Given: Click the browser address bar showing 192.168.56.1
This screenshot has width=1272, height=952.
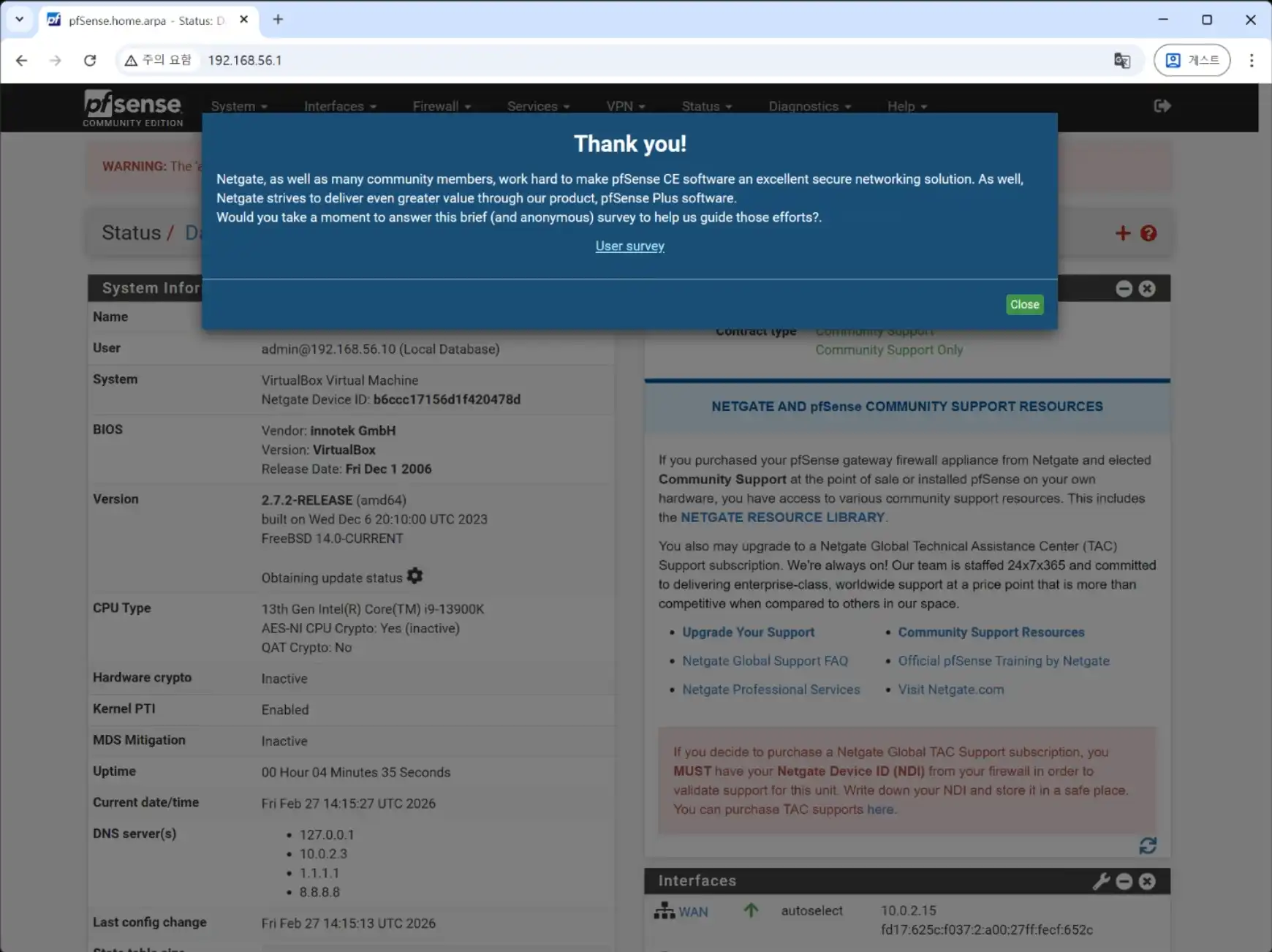Looking at the screenshot, I should coord(585,61).
